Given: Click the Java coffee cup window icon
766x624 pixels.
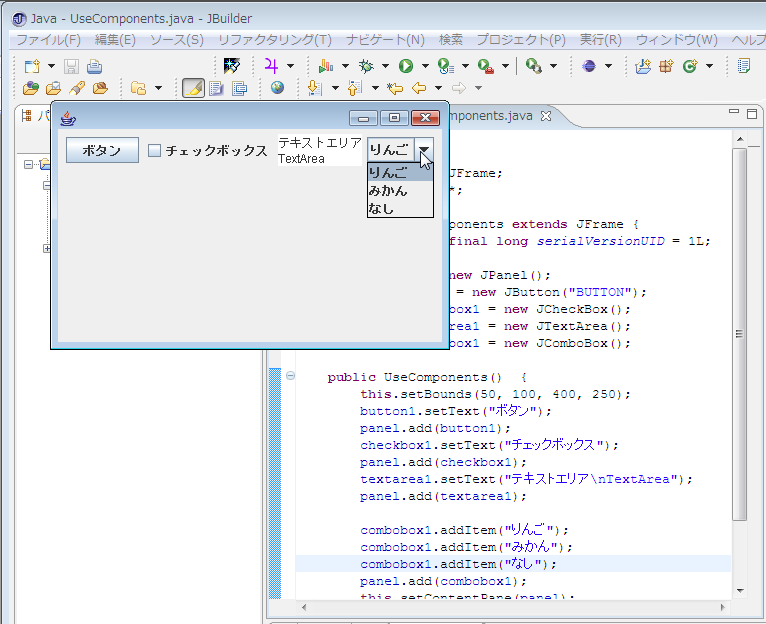Looking at the screenshot, I should (67, 117).
